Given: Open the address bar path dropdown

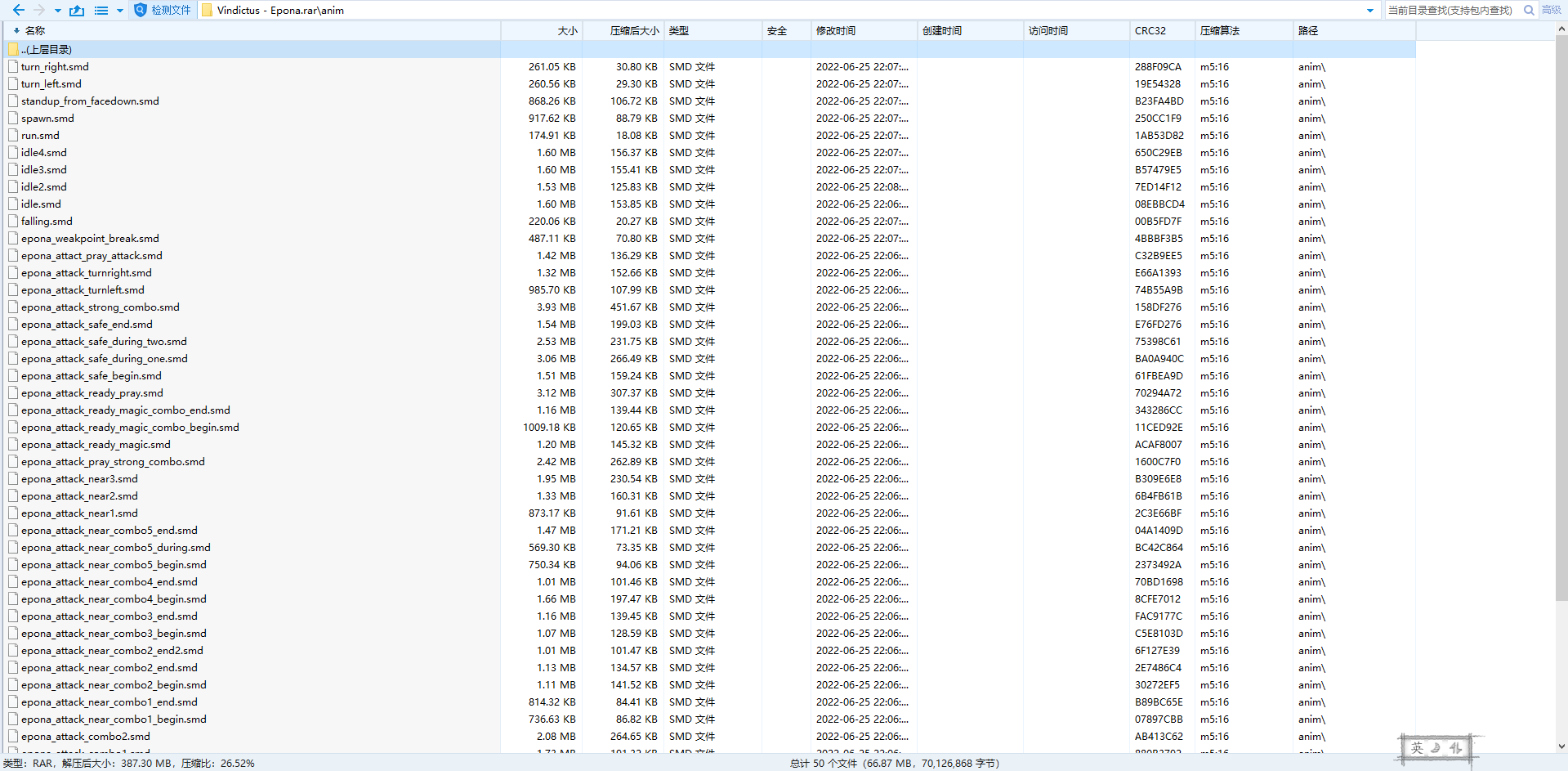Looking at the screenshot, I should click(x=1370, y=11).
